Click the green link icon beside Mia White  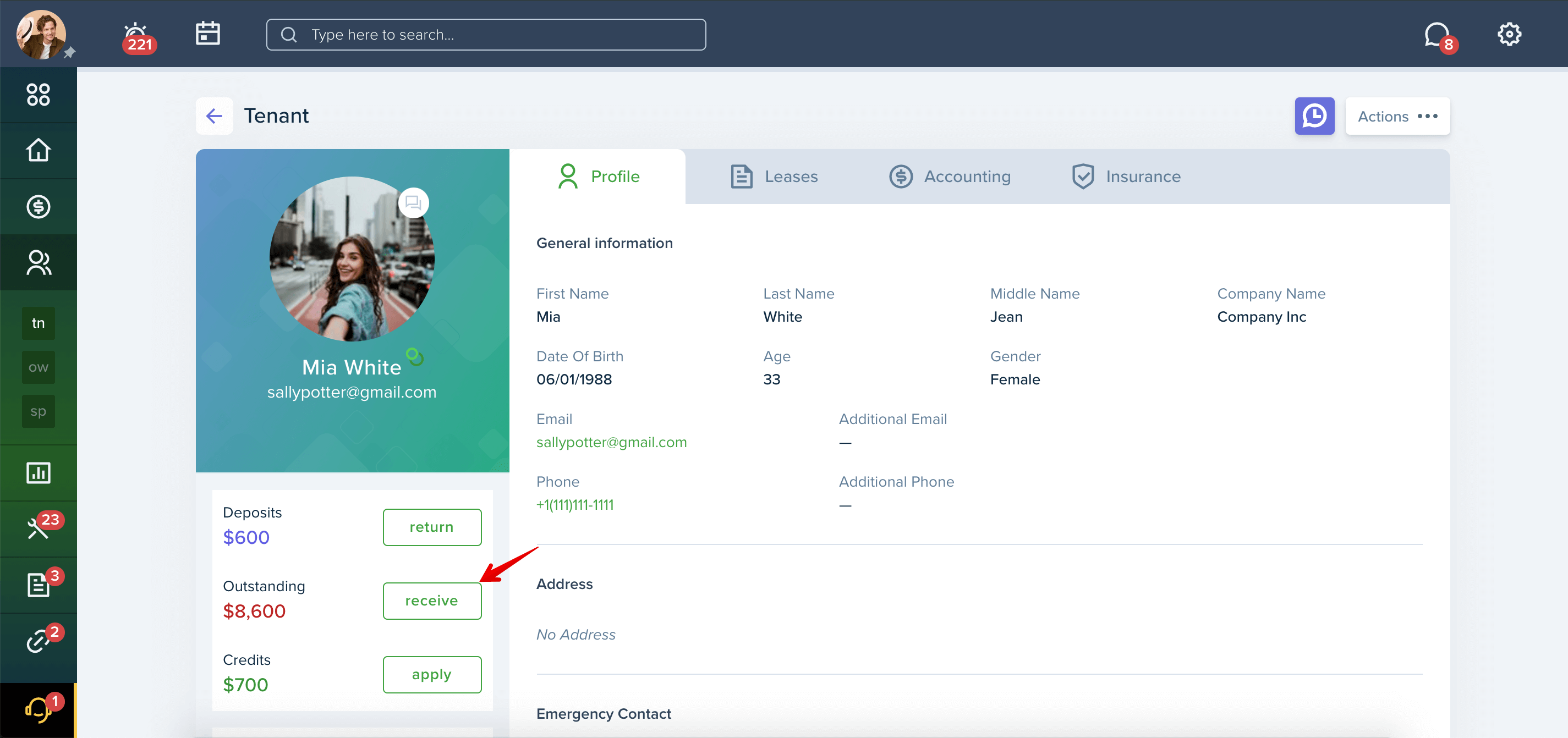tap(415, 356)
